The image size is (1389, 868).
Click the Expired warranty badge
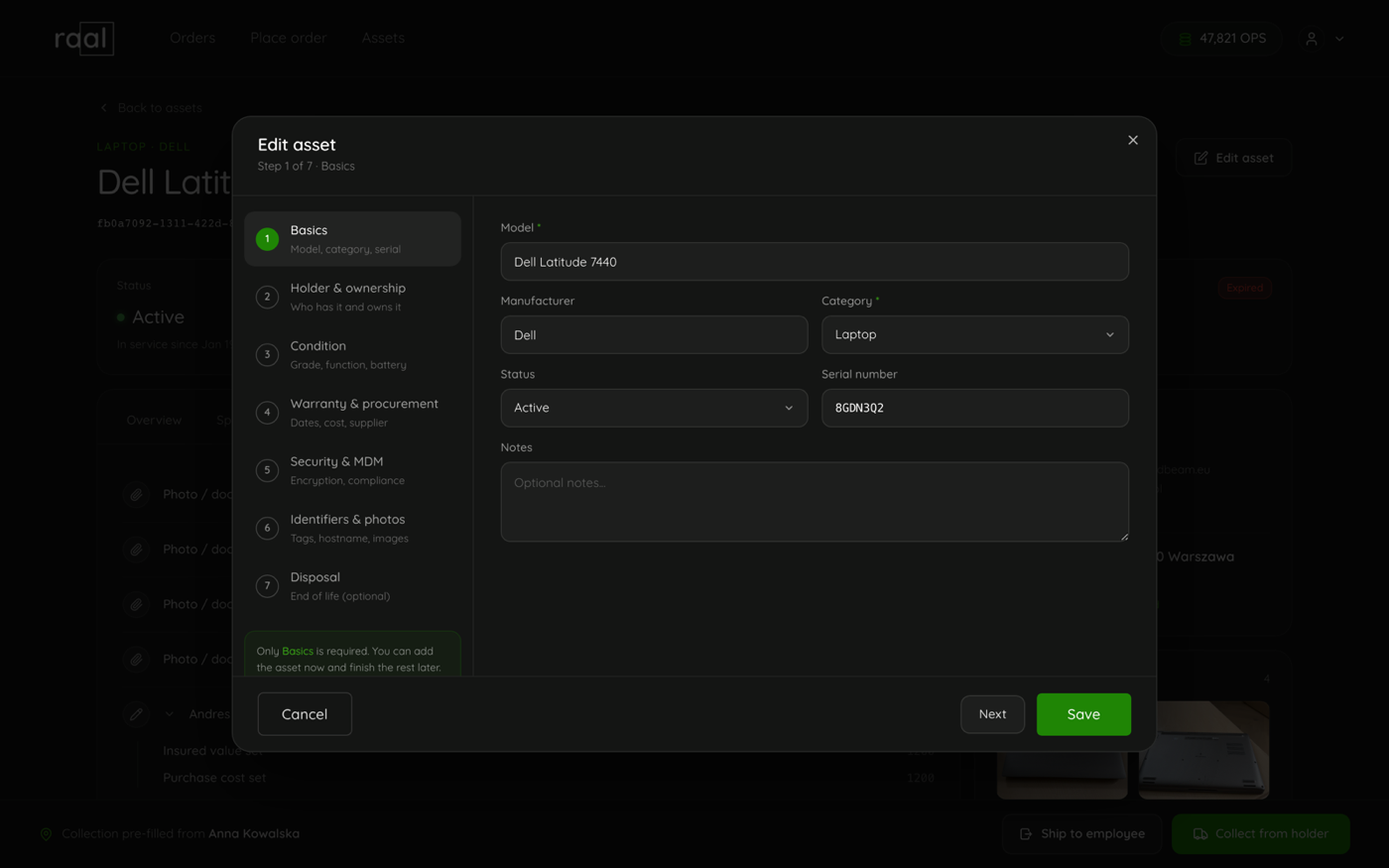1244,289
